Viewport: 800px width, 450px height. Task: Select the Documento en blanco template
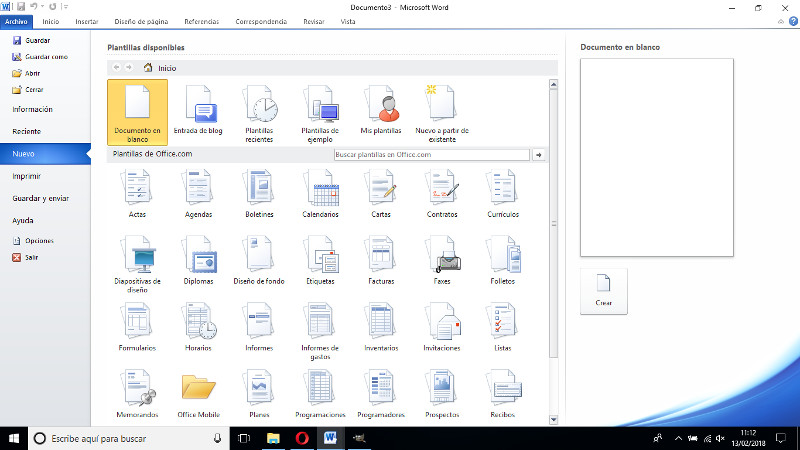137,112
